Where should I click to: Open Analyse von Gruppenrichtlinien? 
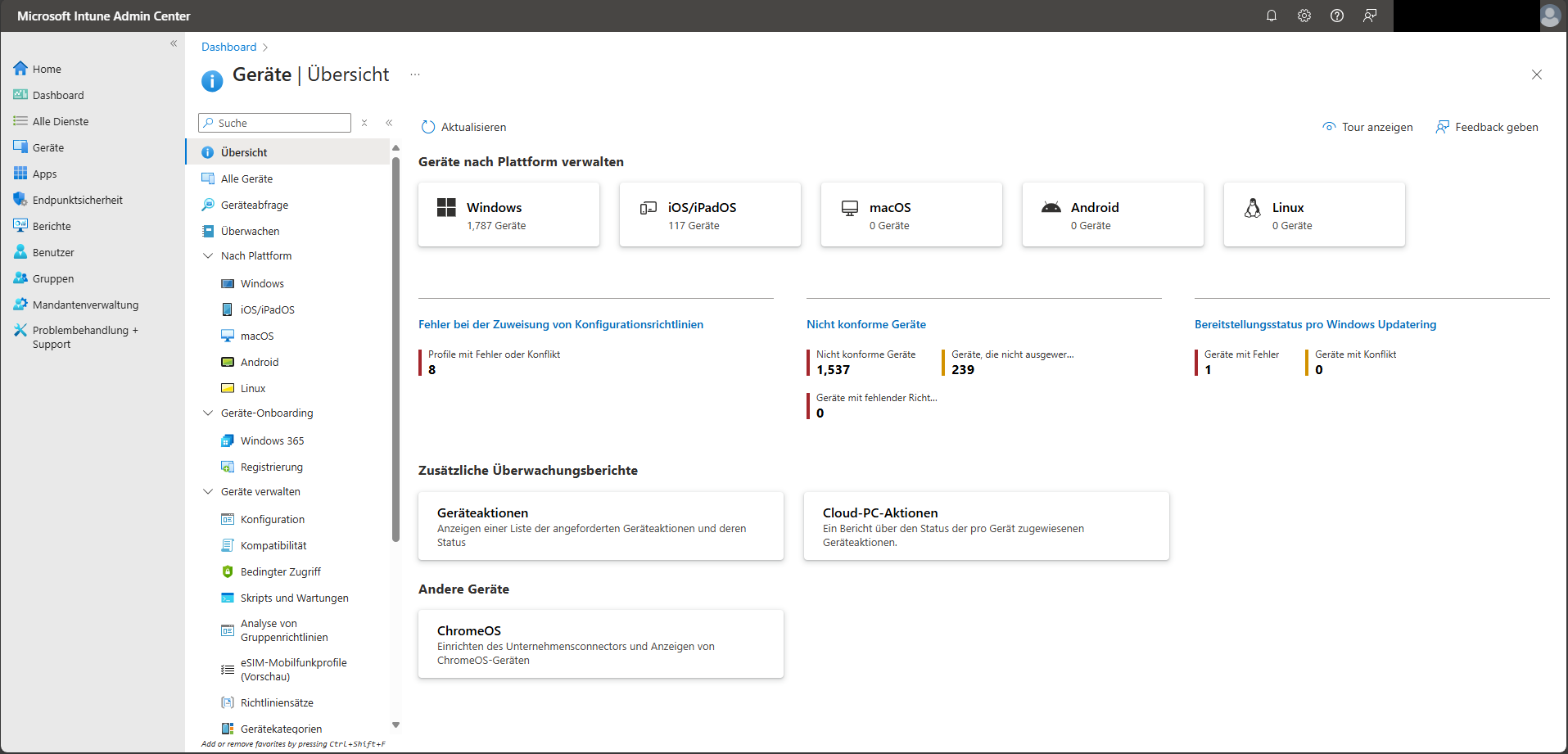click(x=284, y=630)
